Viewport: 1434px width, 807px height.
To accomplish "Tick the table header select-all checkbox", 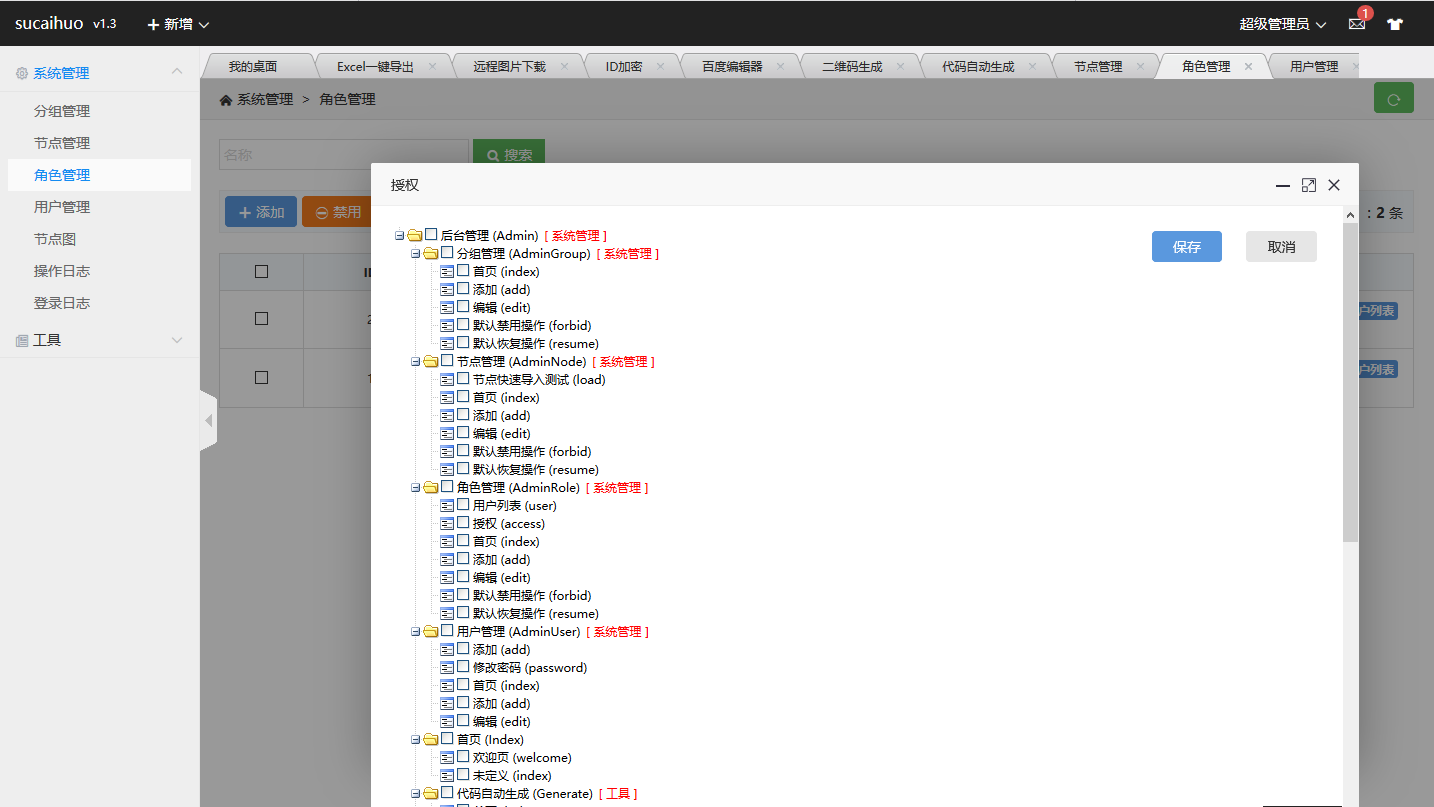I will point(261,271).
